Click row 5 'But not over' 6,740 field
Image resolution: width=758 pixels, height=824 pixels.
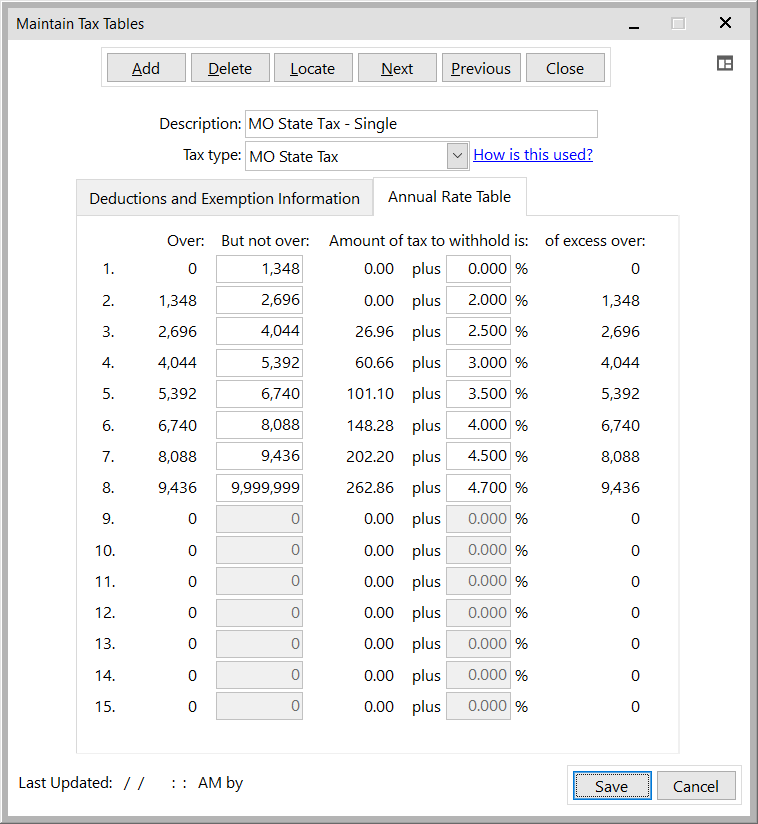click(x=260, y=394)
